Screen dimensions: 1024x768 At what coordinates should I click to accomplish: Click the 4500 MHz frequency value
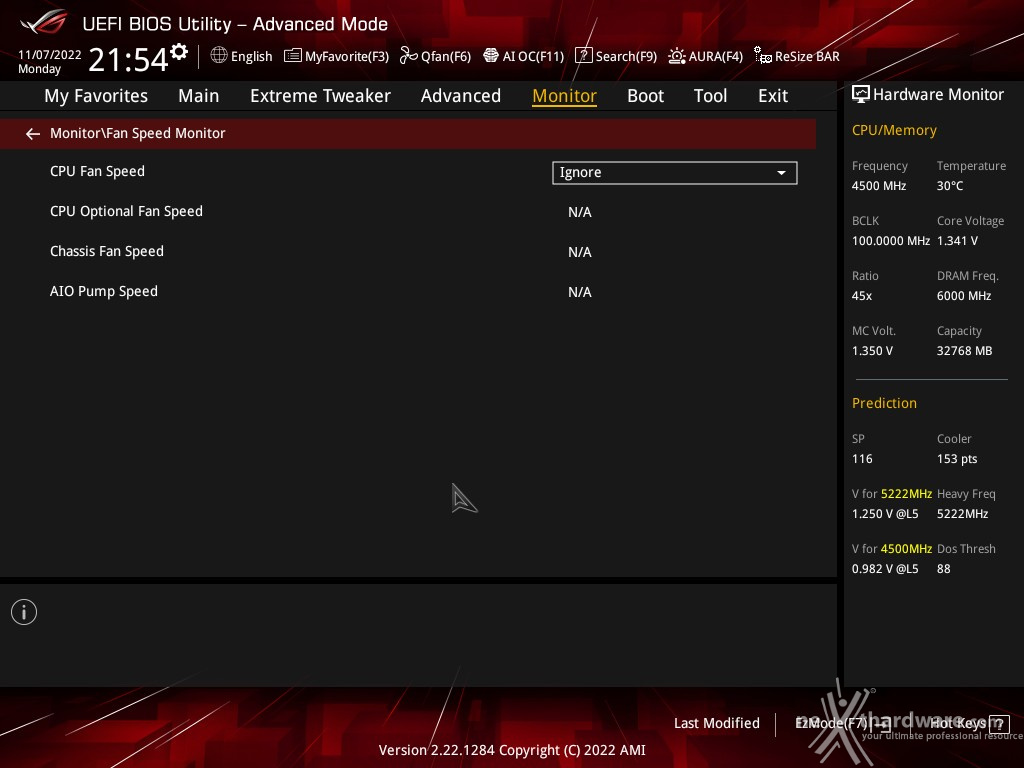pyautogui.click(x=878, y=186)
